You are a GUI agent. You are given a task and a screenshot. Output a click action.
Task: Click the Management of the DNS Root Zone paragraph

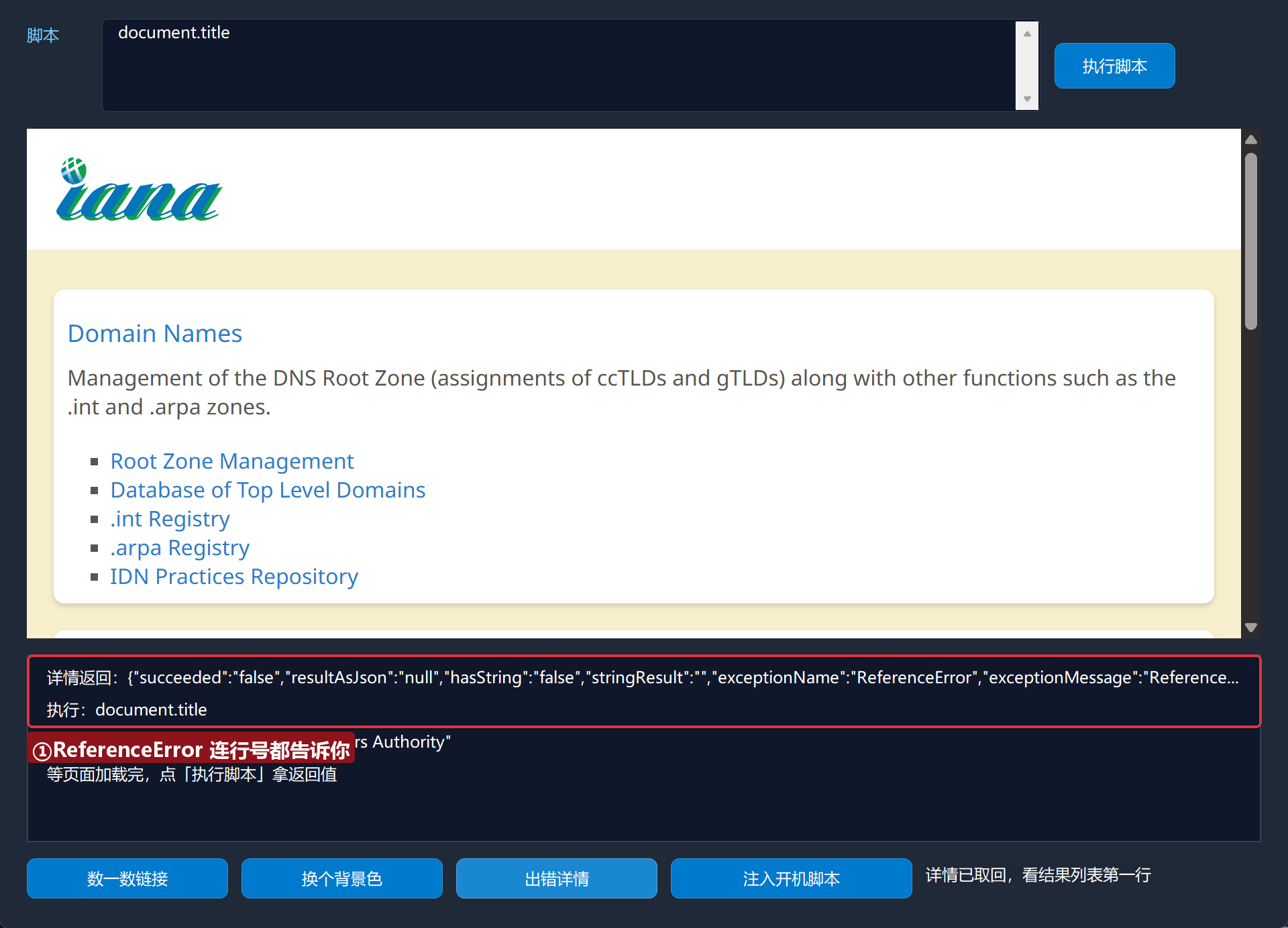622,392
